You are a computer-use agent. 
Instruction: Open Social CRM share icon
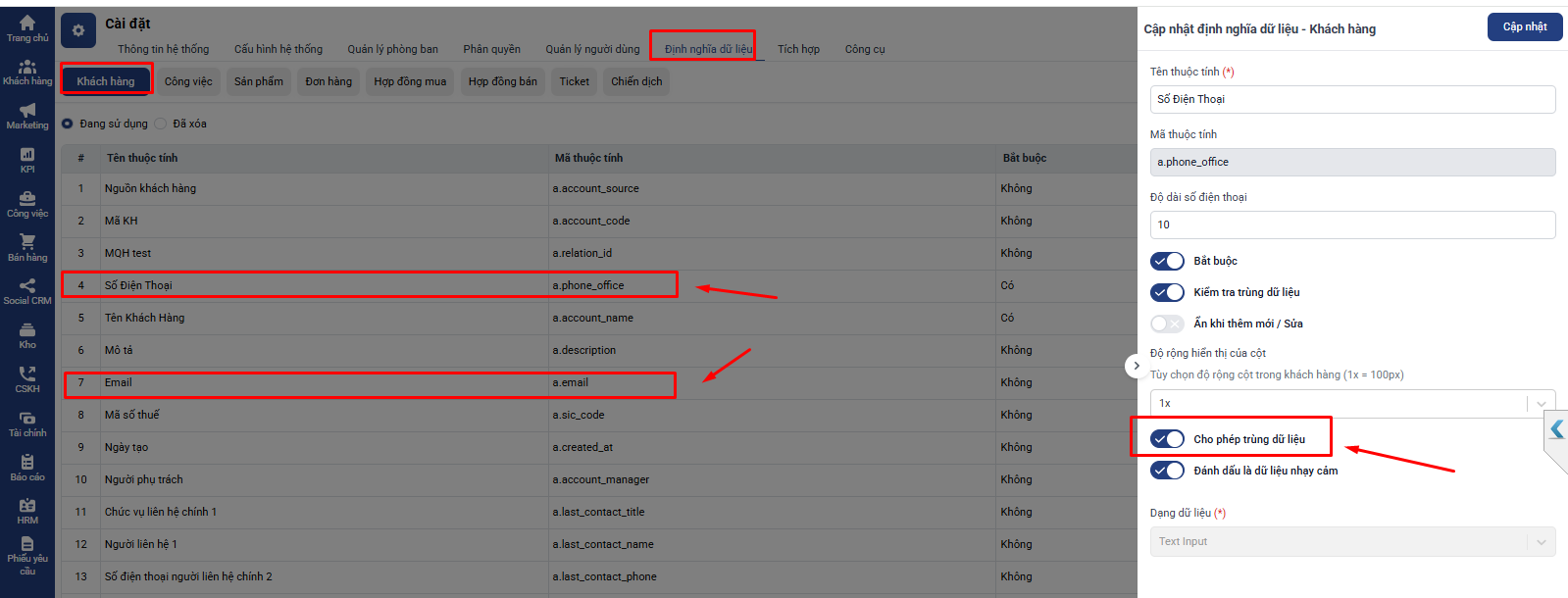click(27, 286)
